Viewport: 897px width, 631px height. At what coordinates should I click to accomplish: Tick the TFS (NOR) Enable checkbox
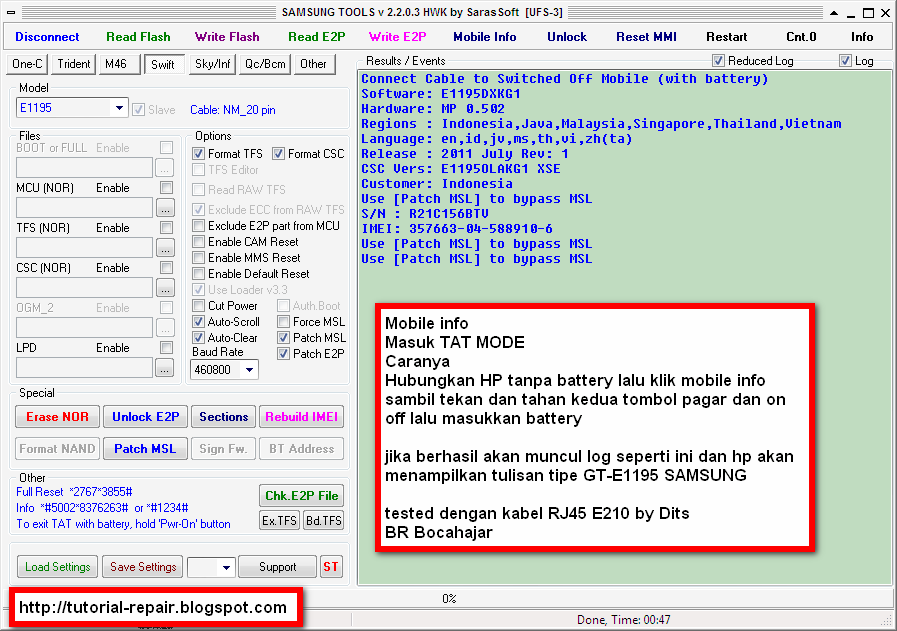166,228
